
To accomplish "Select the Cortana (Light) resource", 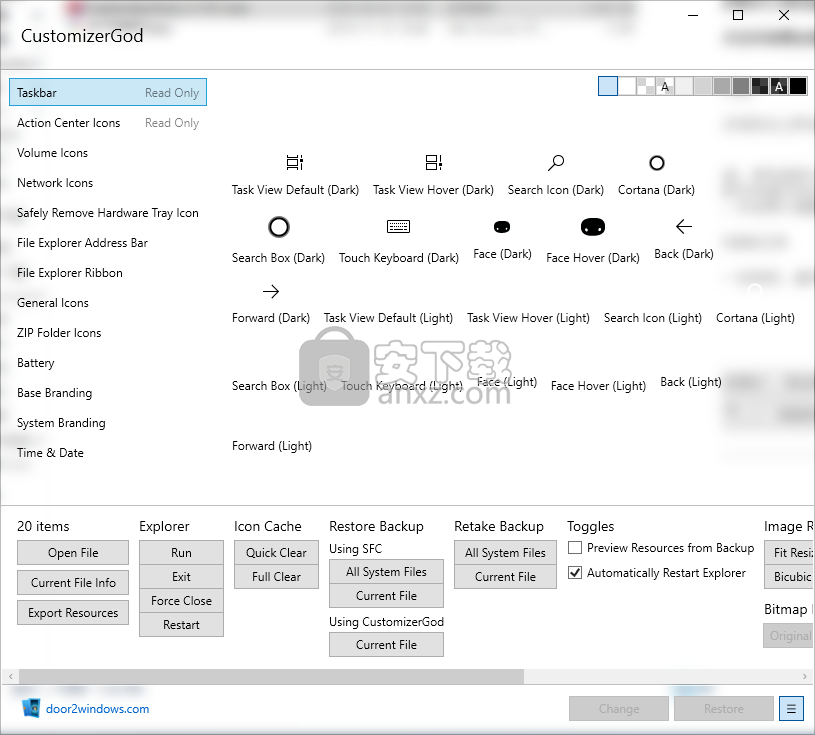I will [x=755, y=318].
